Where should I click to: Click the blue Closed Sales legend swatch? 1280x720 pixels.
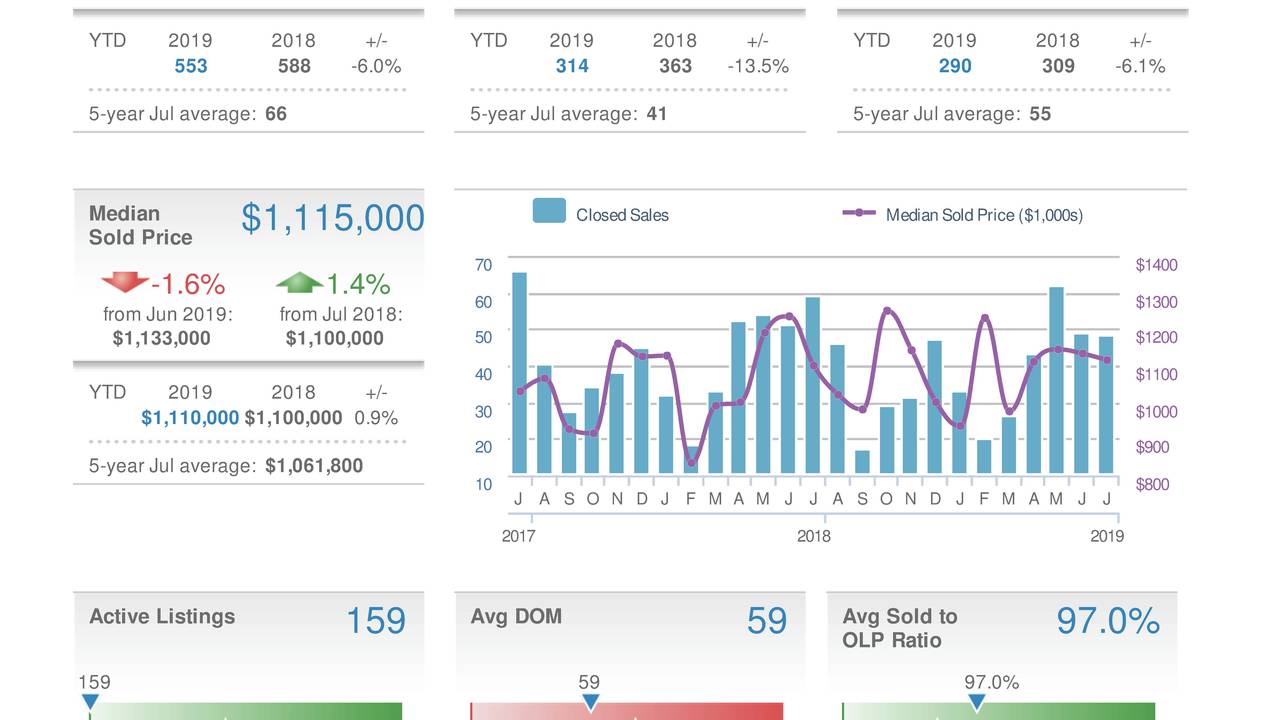click(x=549, y=212)
